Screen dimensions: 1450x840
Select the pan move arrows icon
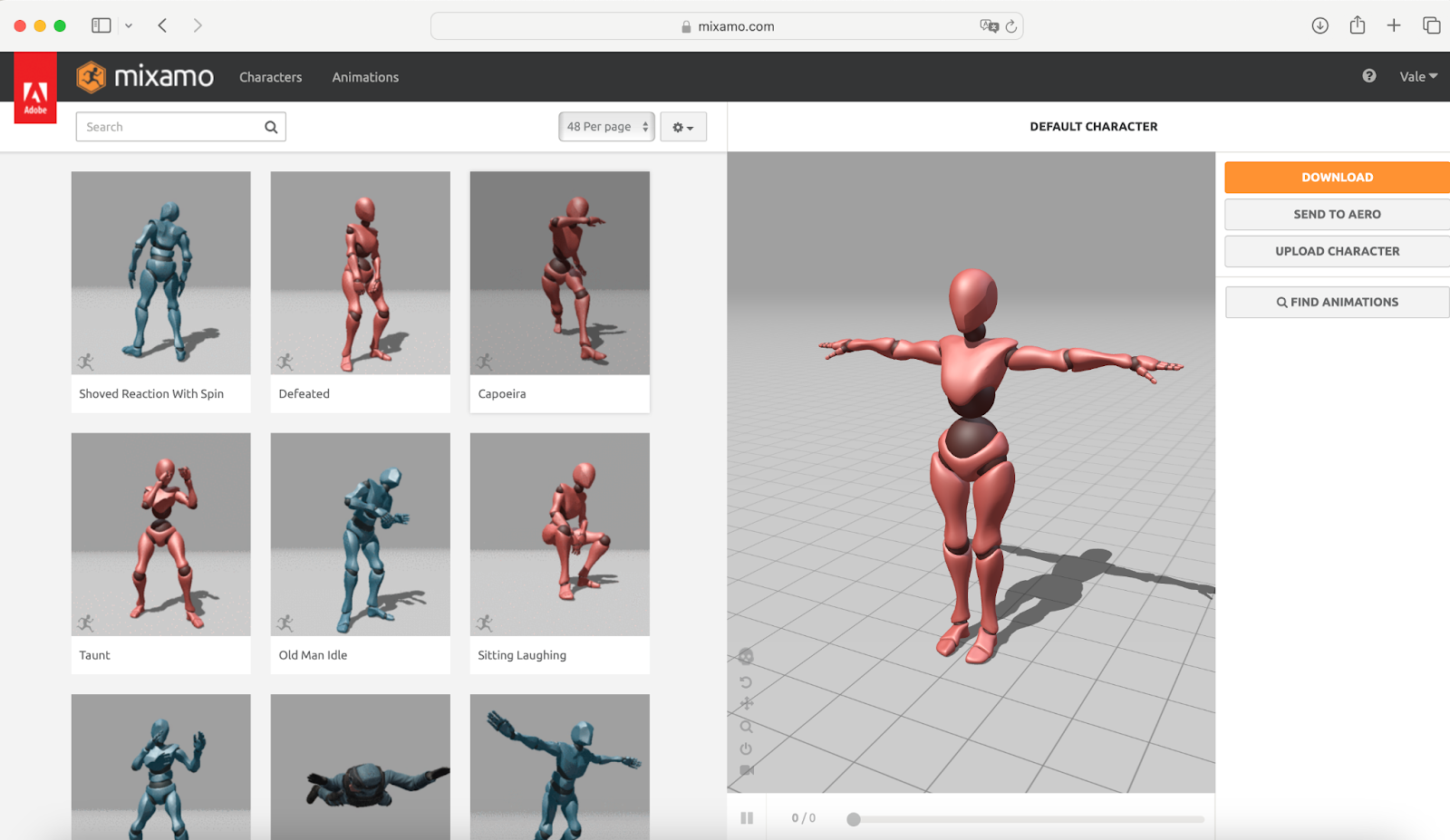point(746,704)
